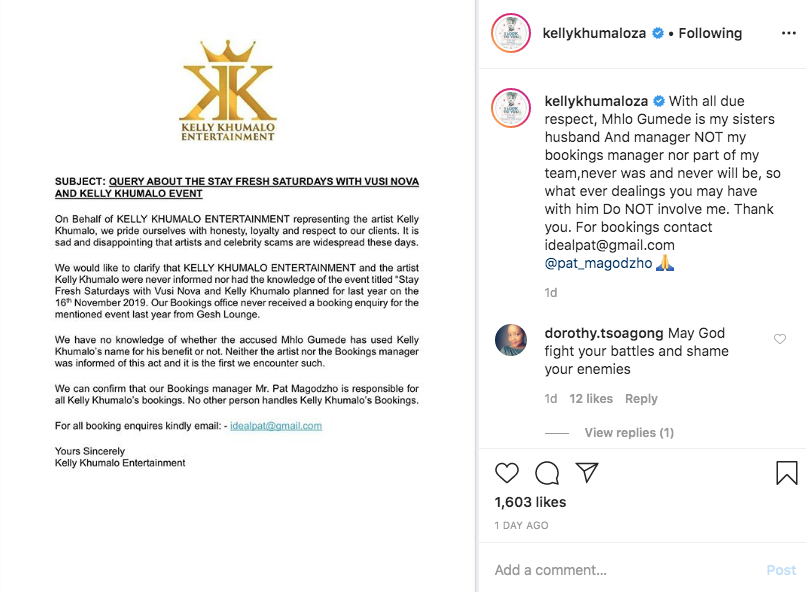
Task: Click kellykhumaloza avatar beside the caption
Action: click(510, 108)
